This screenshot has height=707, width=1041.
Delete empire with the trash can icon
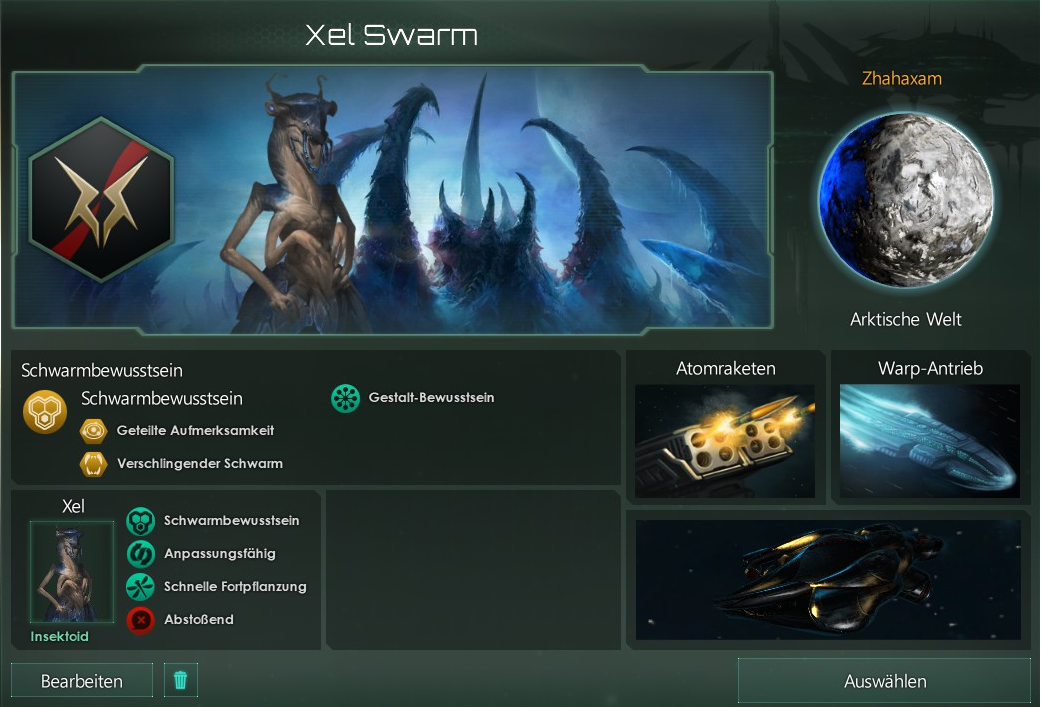(181, 680)
